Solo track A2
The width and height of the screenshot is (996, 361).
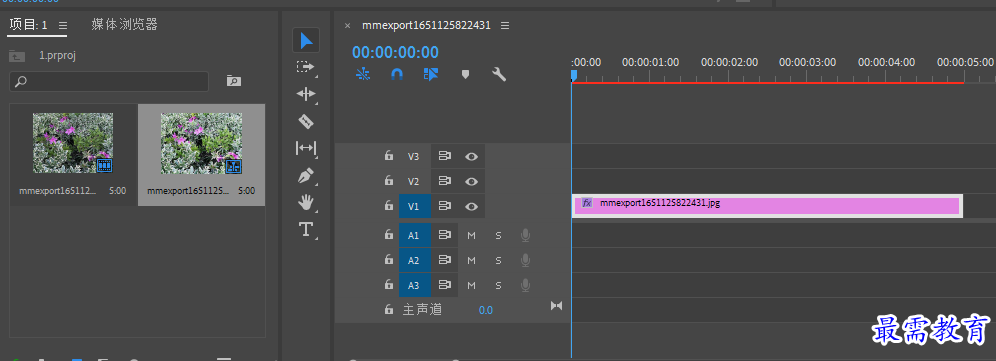click(499, 260)
